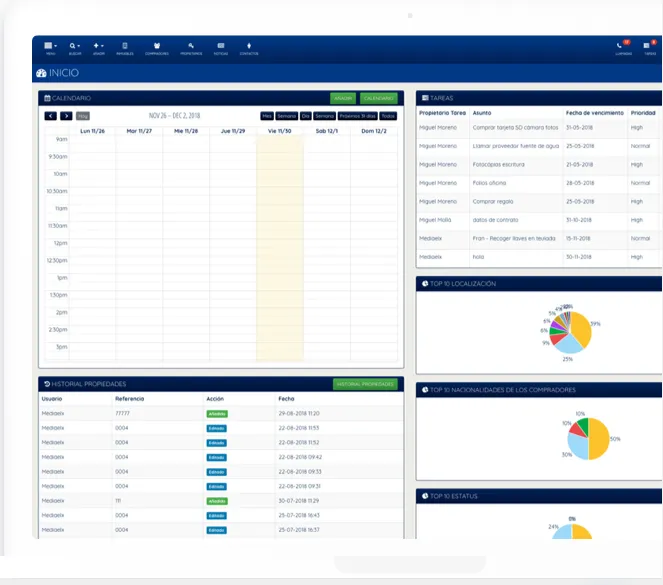Image resolution: width=663 pixels, height=585 pixels.
Task: Select the yellow 50% slice in Nacionalidades chart
Action: pyautogui.click(x=599, y=439)
